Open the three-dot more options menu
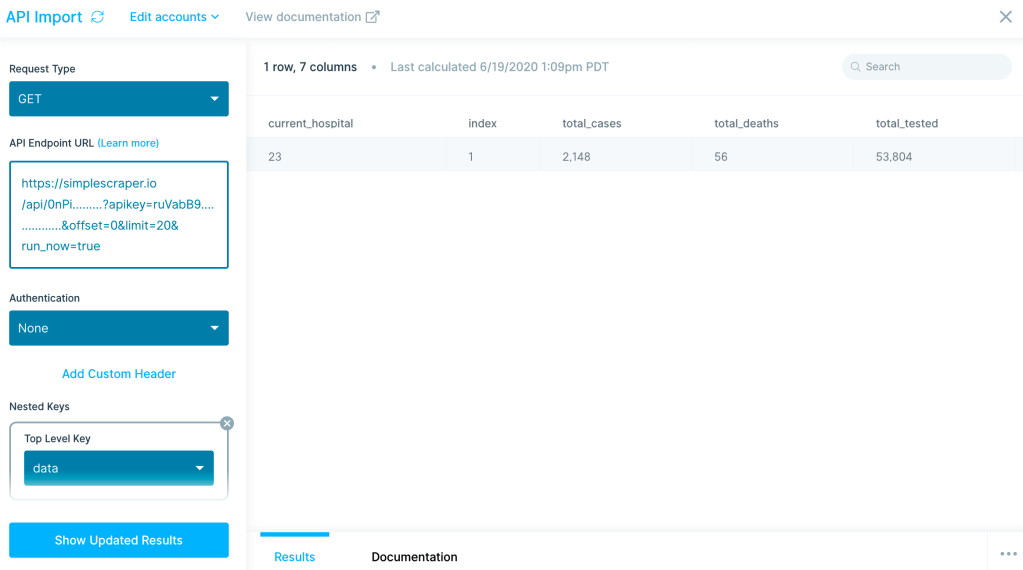 [x=1007, y=553]
